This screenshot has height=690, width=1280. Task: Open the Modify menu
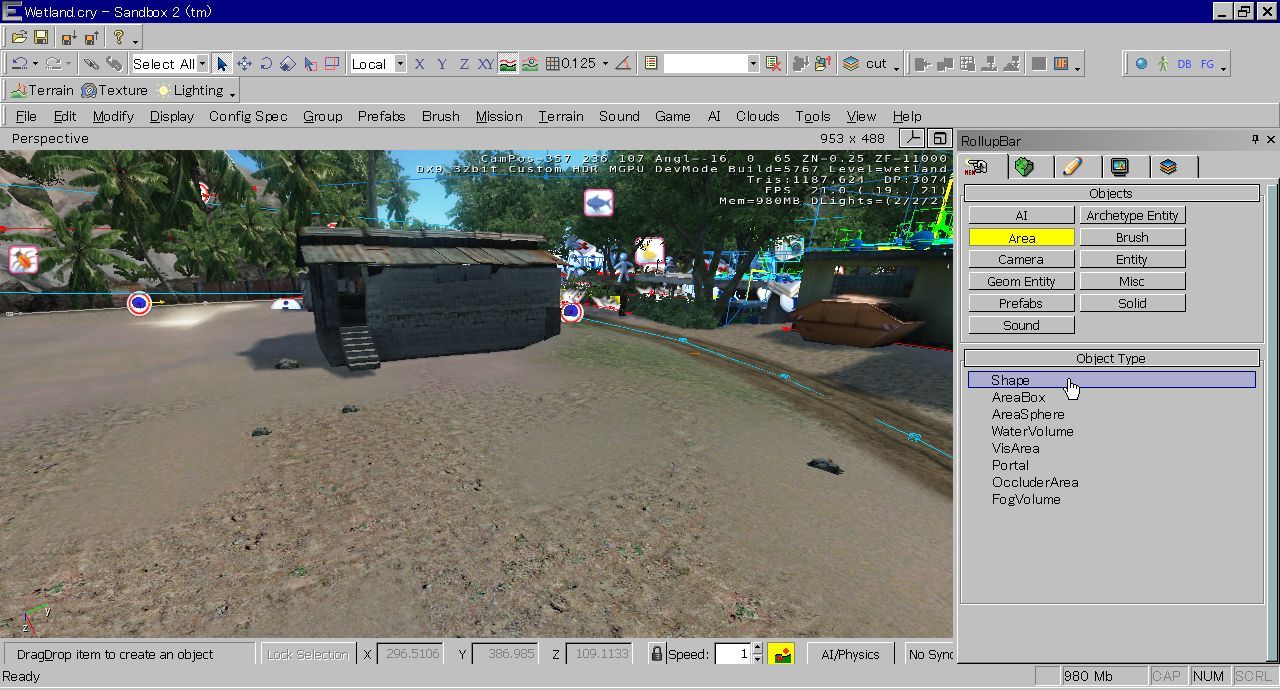coord(113,116)
